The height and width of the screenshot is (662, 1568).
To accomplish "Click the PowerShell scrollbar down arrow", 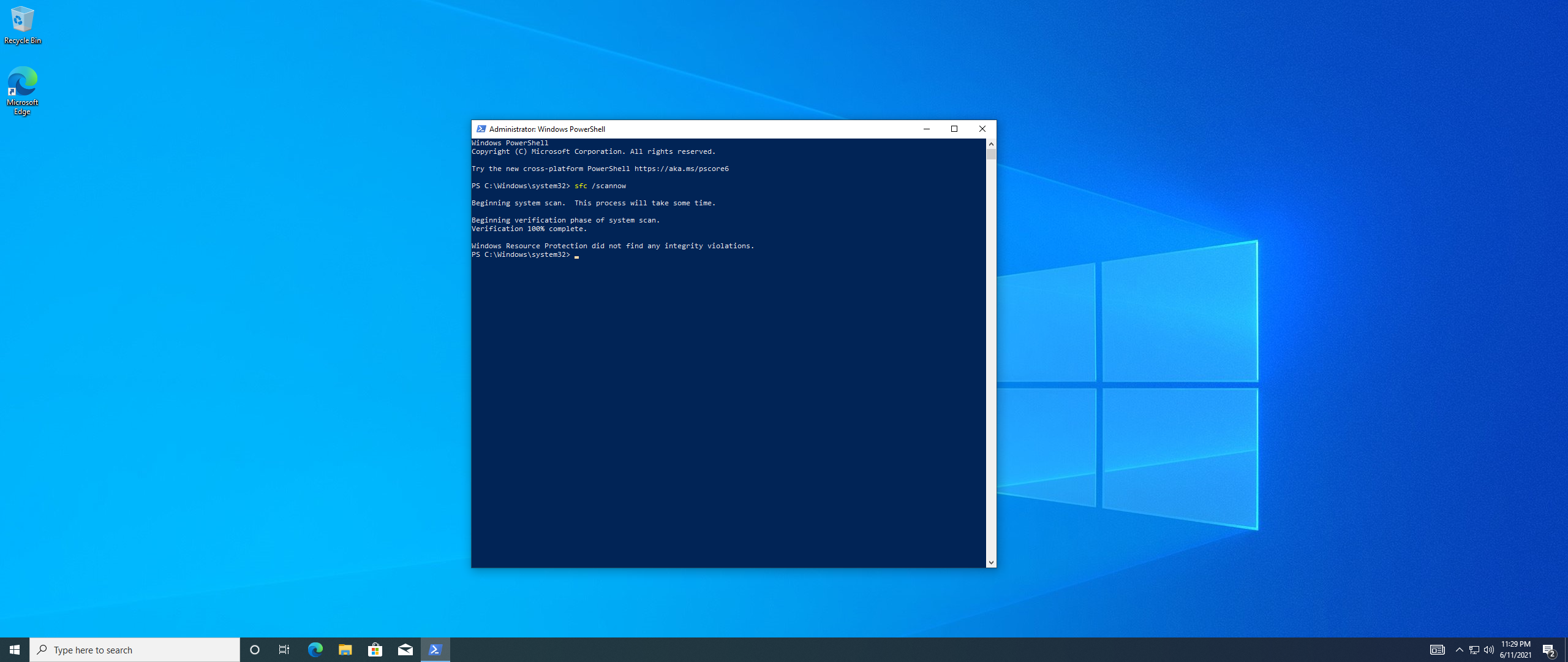I will click(x=991, y=563).
